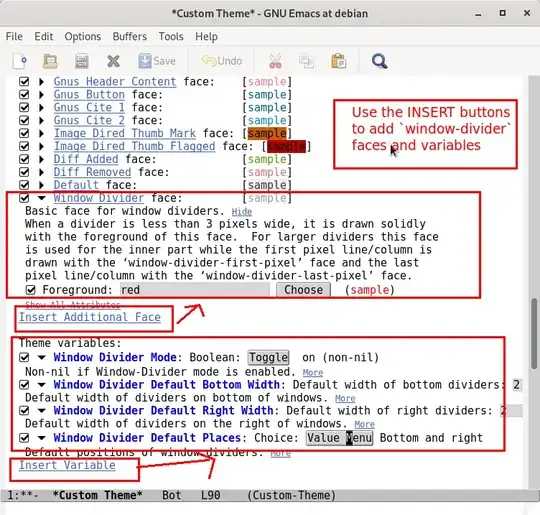Expand the Image Dired Thumb Flagged triangle

pos(41,146)
